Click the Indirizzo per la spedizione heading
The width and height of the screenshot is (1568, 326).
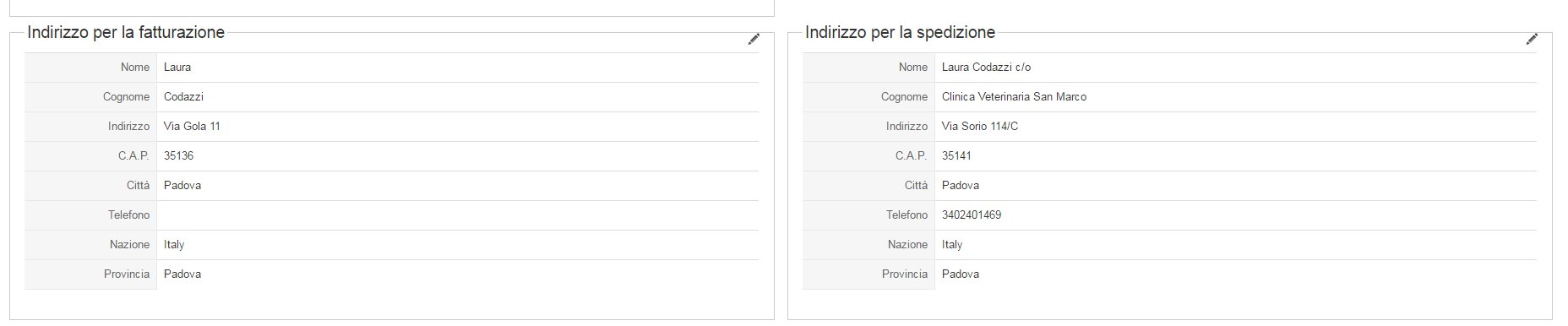900,33
